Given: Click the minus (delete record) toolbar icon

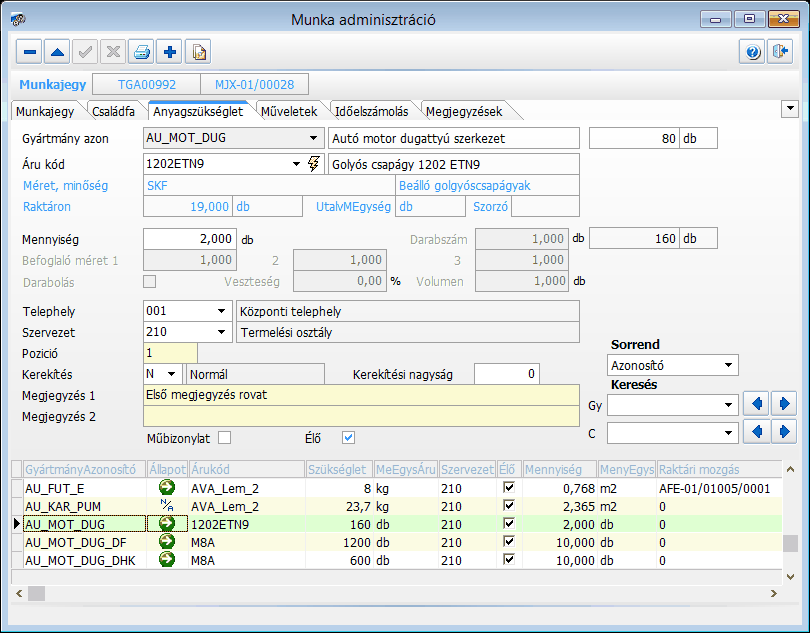Looking at the screenshot, I should [29, 52].
